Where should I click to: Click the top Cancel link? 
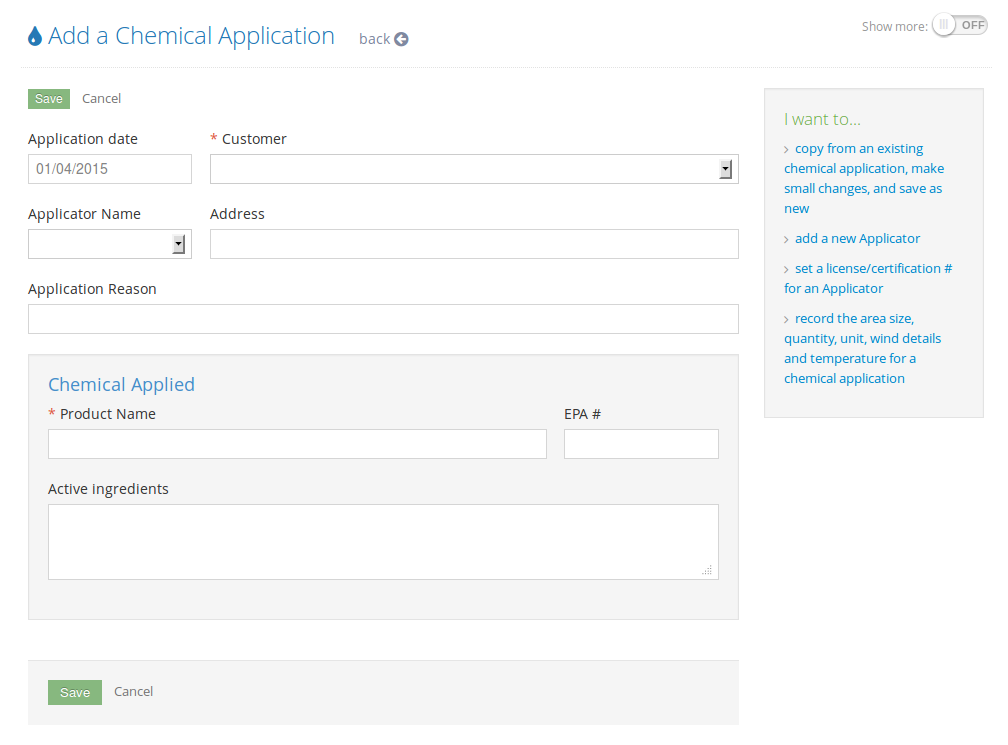(102, 99)
